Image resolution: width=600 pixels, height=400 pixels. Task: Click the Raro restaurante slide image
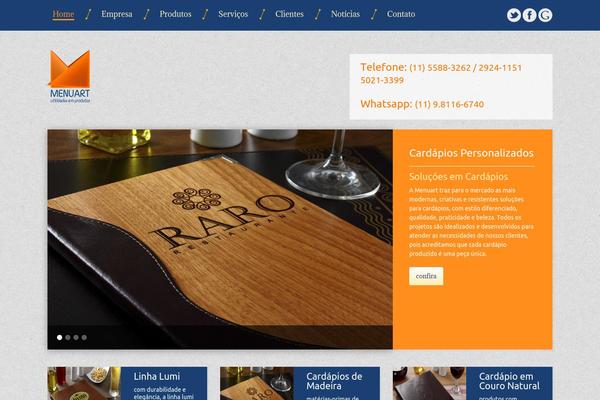click(x=220, y=239)
